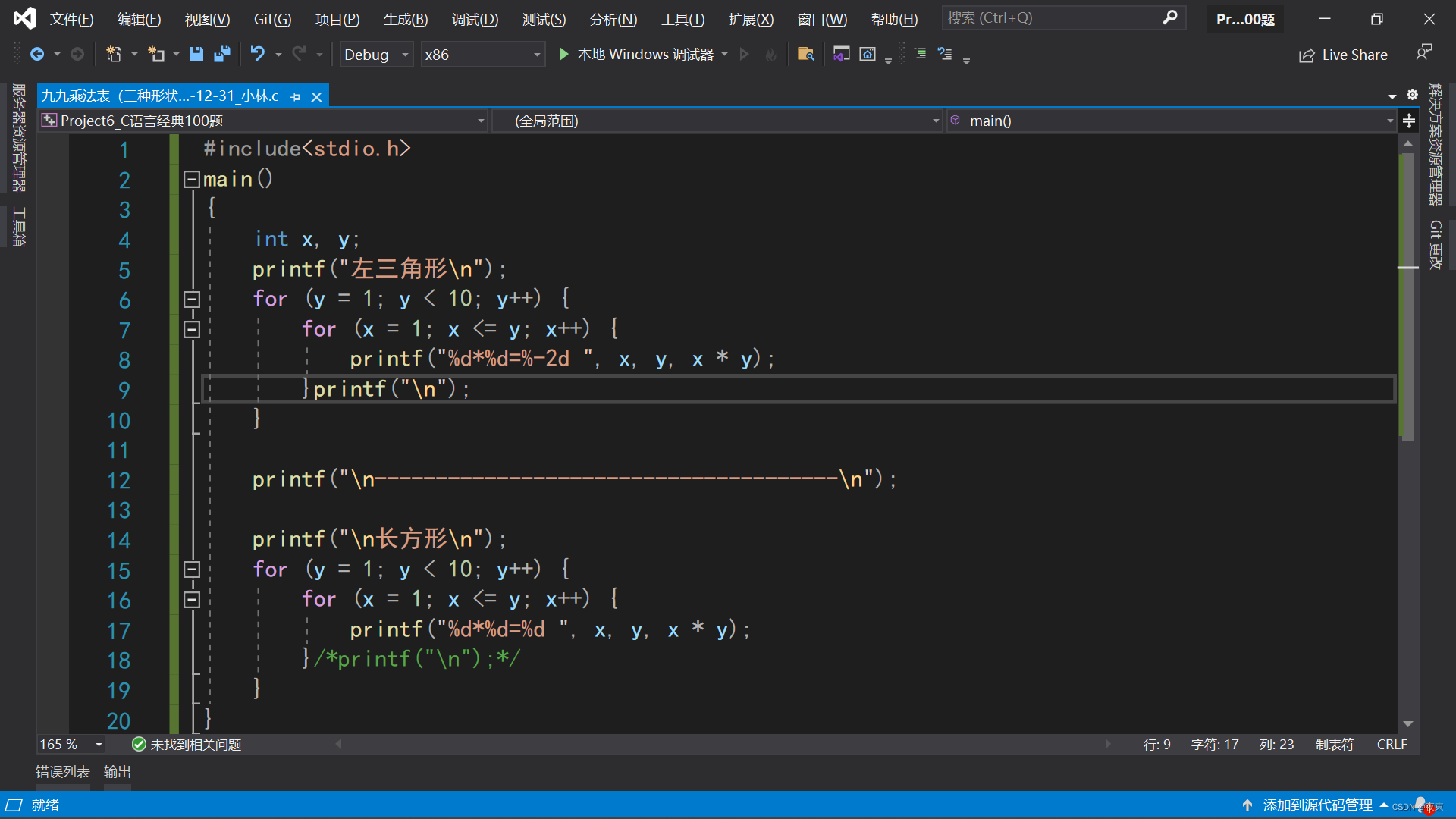Open the 调试(D) menu
The width and height of the screenshot is (1456, 819).
coord(475,19)
